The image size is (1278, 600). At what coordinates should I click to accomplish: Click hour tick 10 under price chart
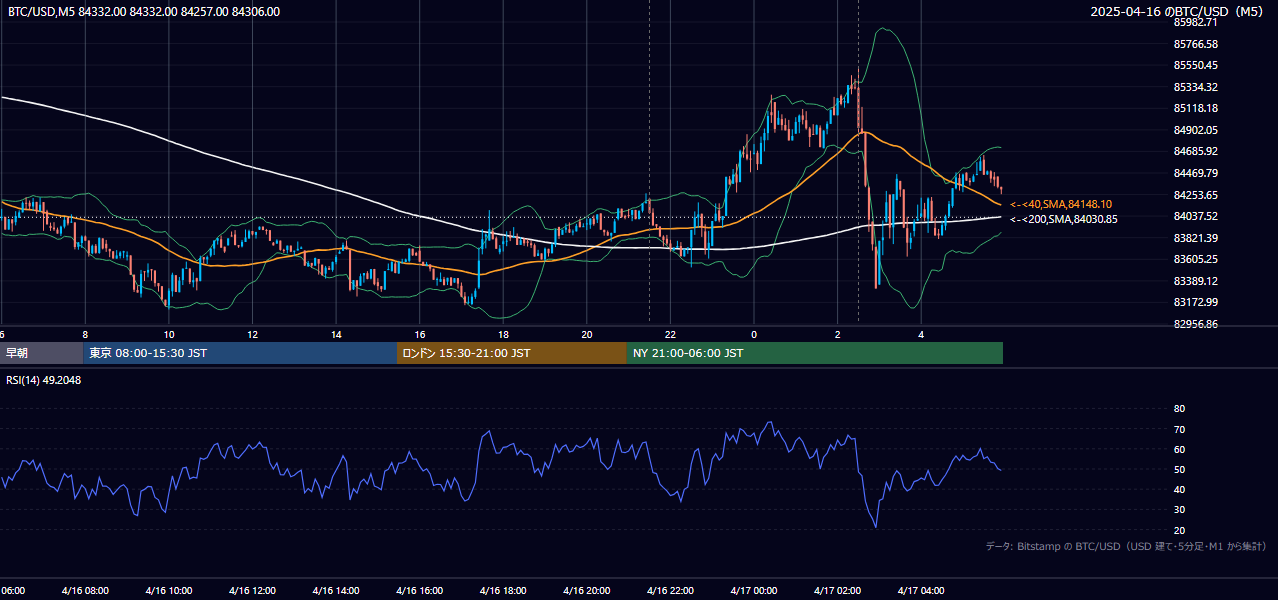point(168,334)
